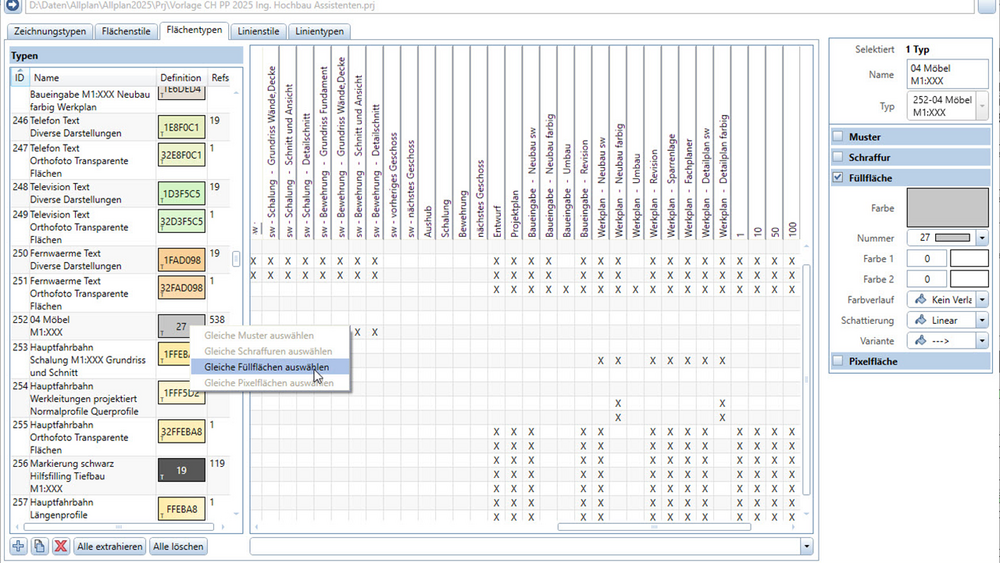
Task: Click the Variante arrow direction icon
Action: 920,340
